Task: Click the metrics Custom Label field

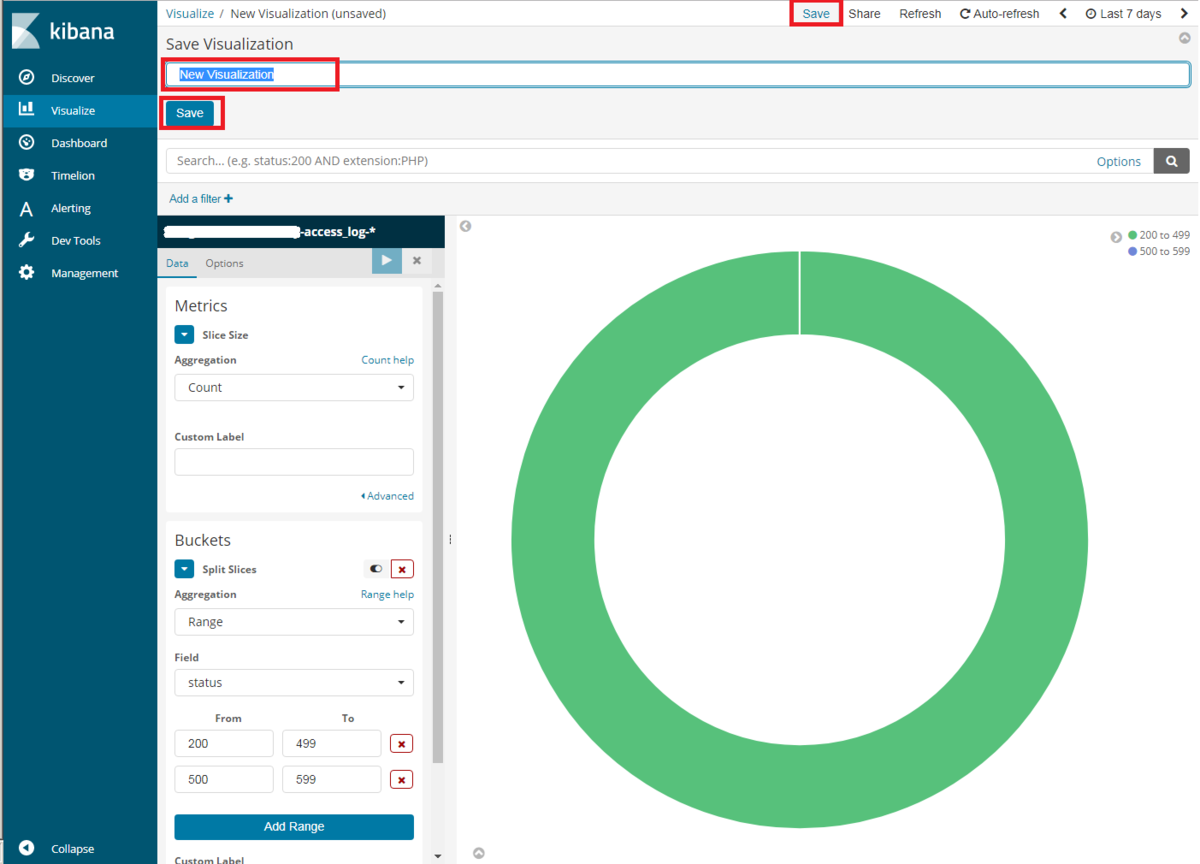Action: click(294, 462)
